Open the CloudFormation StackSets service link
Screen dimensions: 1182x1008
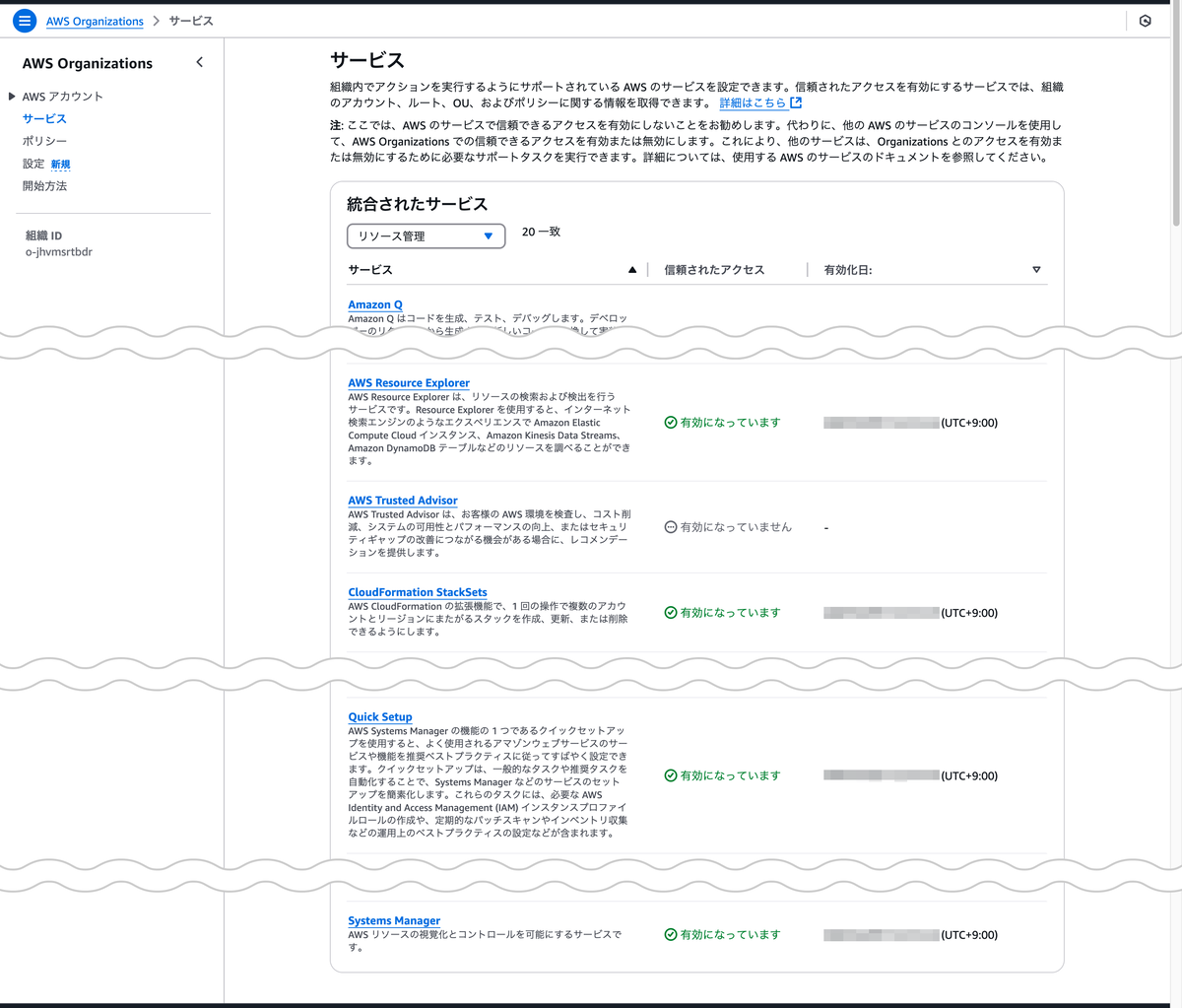[418, 592]
